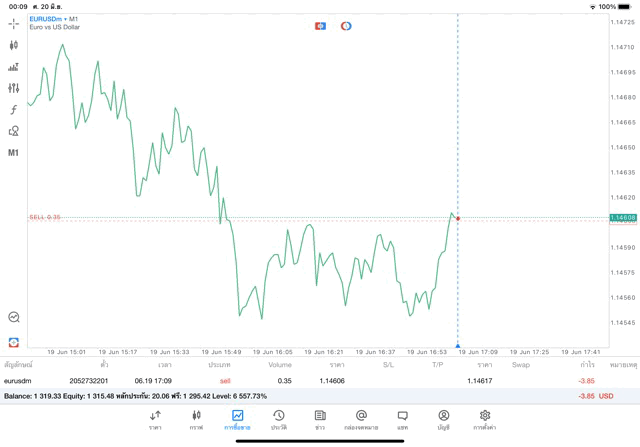Open the ประวัติ history tab
The width and height of the screenshot is (640, 447).
(x=279, y=419)
